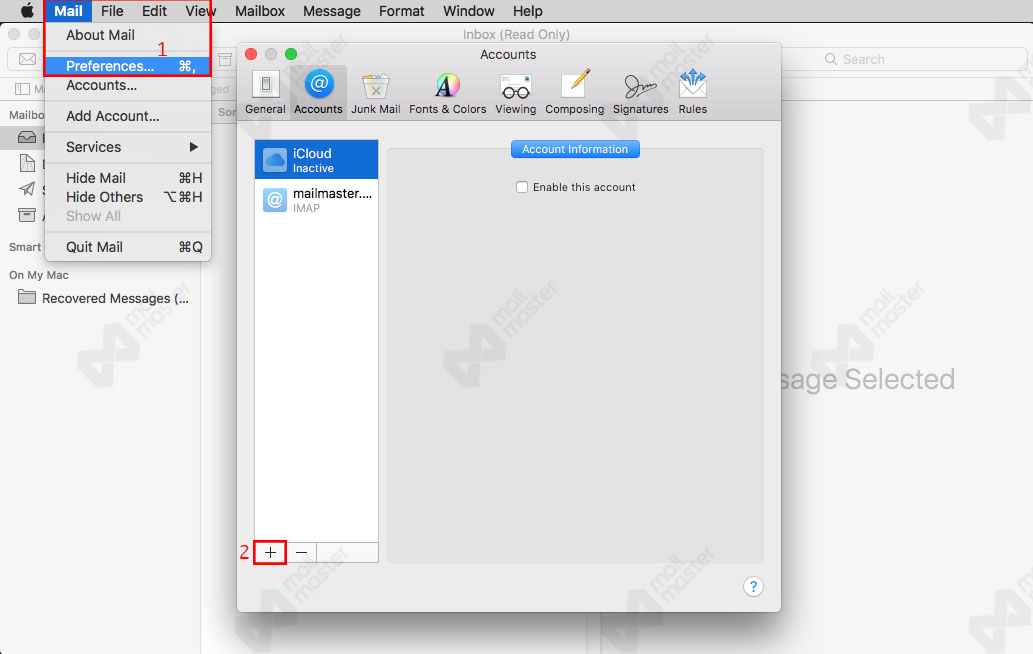Image resolution: width=1033 pixels, height=654 pixels.
Task: Click the Inbox icon in the sidebar
Action: click(27, 137)
